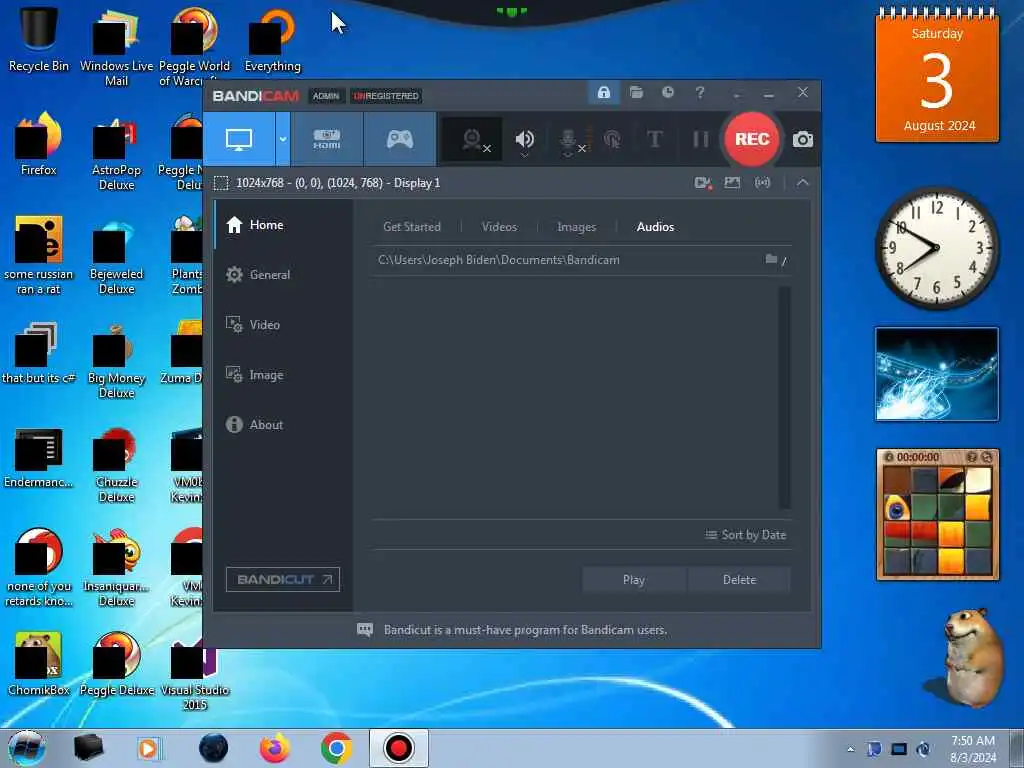
Task: Toggle speaker sound recording icon
Action: click(524, 138)
